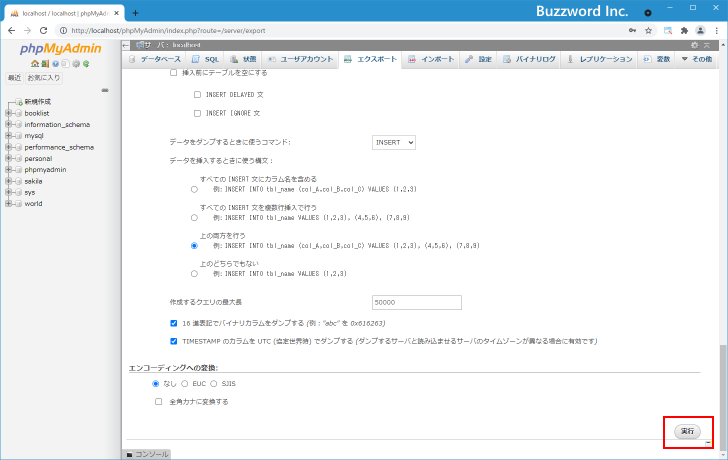Expand the sys database node
The height and width of the screenshot is (460, 728).
[x=8, y=192]
